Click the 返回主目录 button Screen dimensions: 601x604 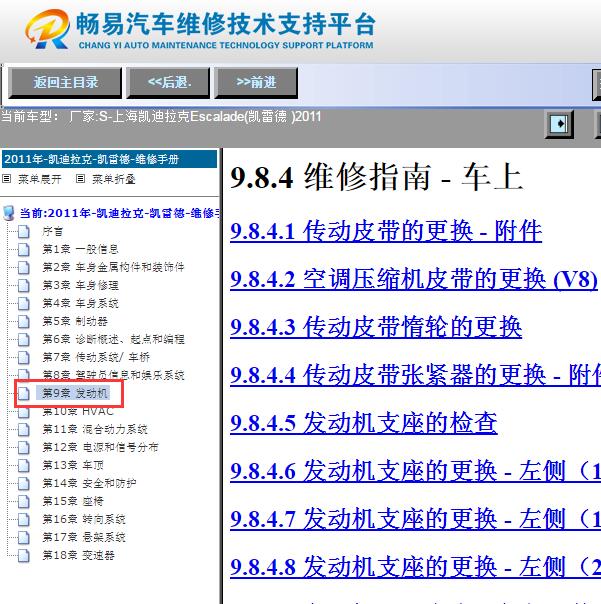[65, 82]
